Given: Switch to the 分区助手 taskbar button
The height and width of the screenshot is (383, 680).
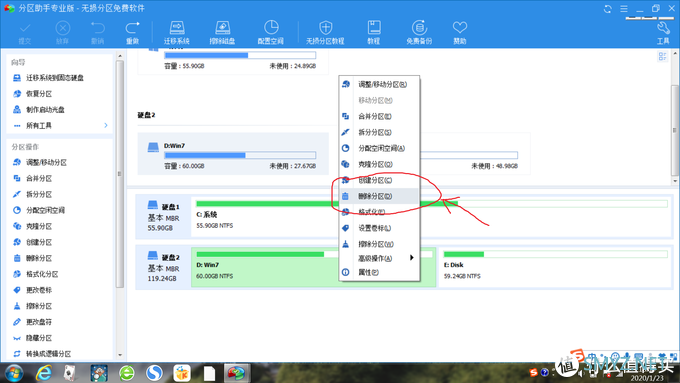Looking at the screenshot, I should (x=237, y=373).
